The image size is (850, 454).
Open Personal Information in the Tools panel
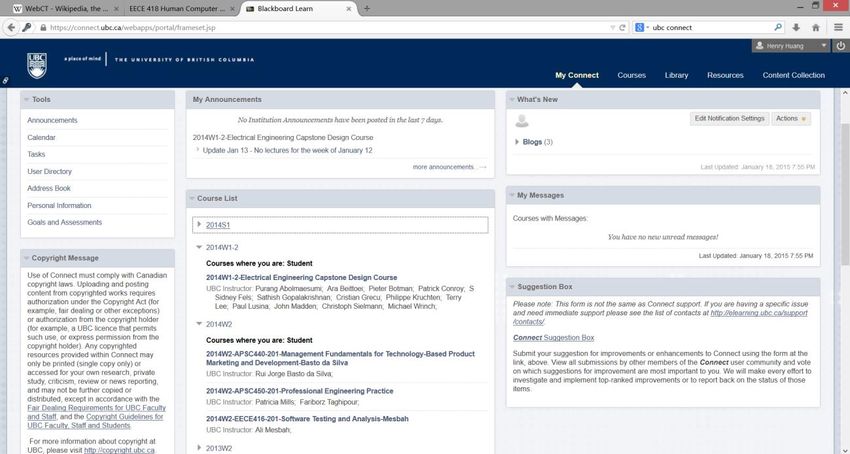[x=59, y=206]
